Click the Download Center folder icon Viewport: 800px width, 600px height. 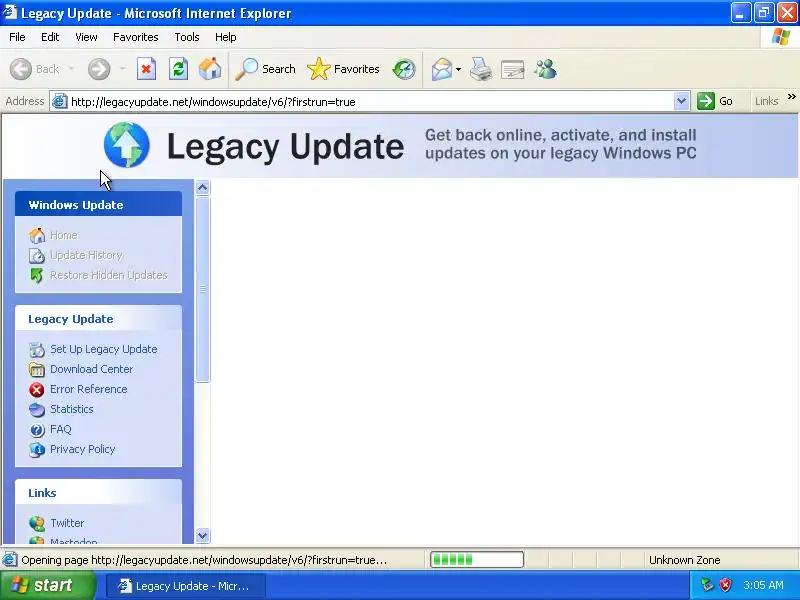37,369
